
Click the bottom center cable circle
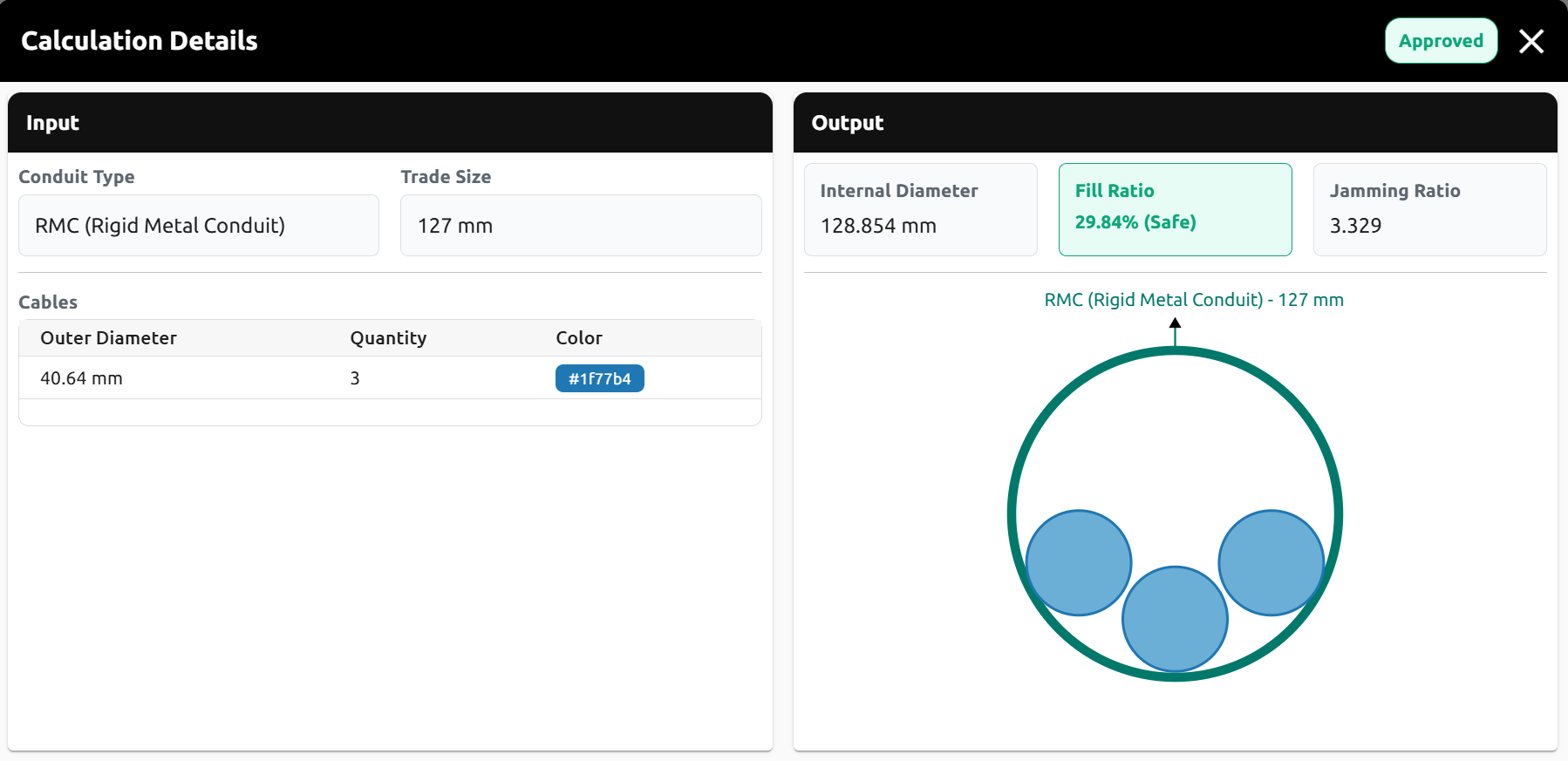pos(1175,619)
